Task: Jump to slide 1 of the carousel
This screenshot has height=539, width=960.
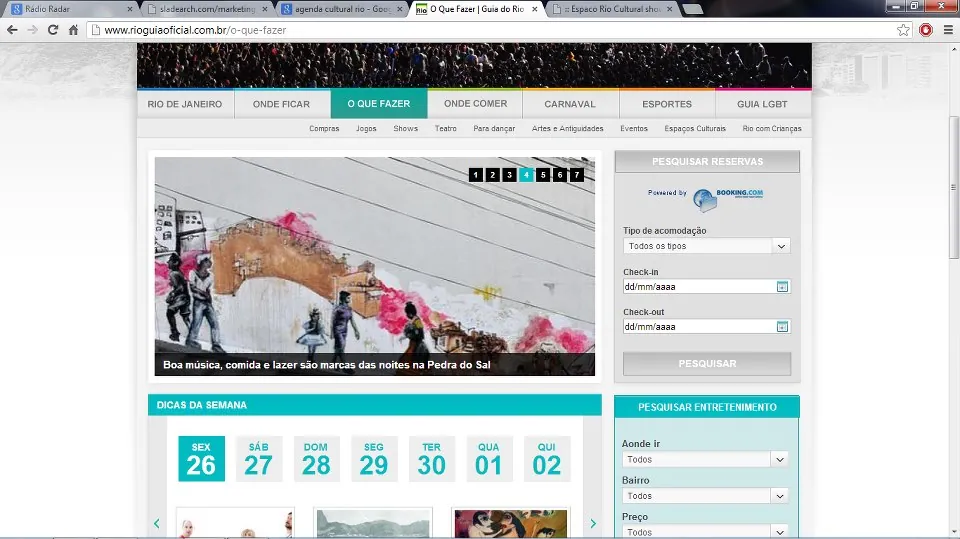Action: pyautogui.click(x=476, y=175)
